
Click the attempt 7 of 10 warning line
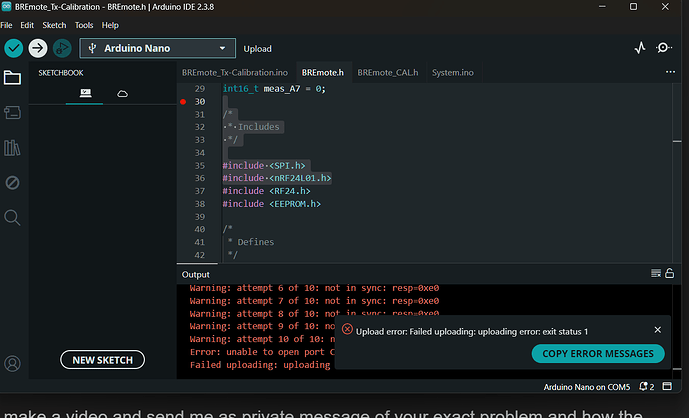[314, 301]
